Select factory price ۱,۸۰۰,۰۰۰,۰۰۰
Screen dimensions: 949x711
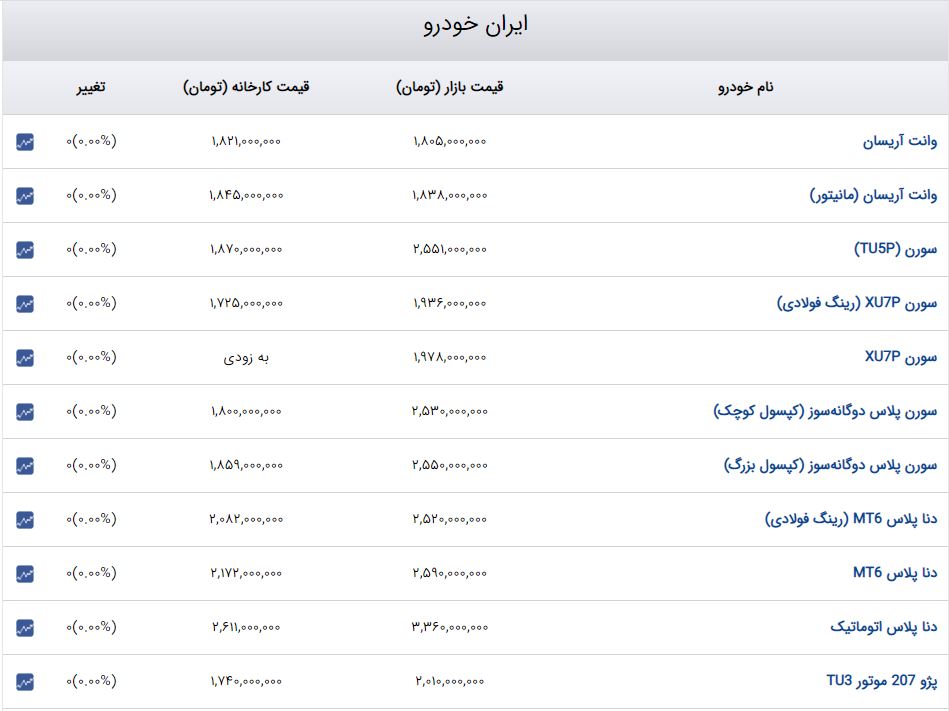click(246, 411)
